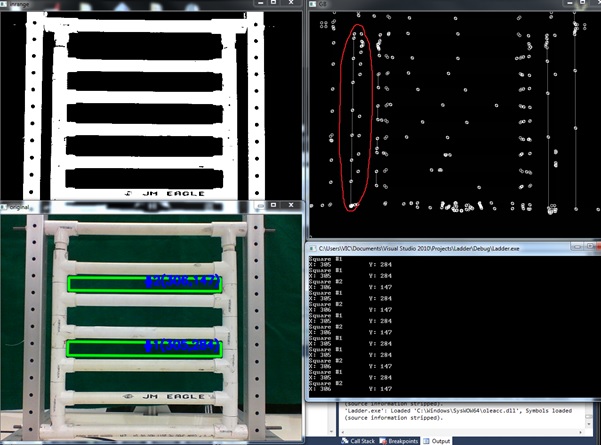
Task: Switch to the Breakpoints tab
Action: [399, 441]
